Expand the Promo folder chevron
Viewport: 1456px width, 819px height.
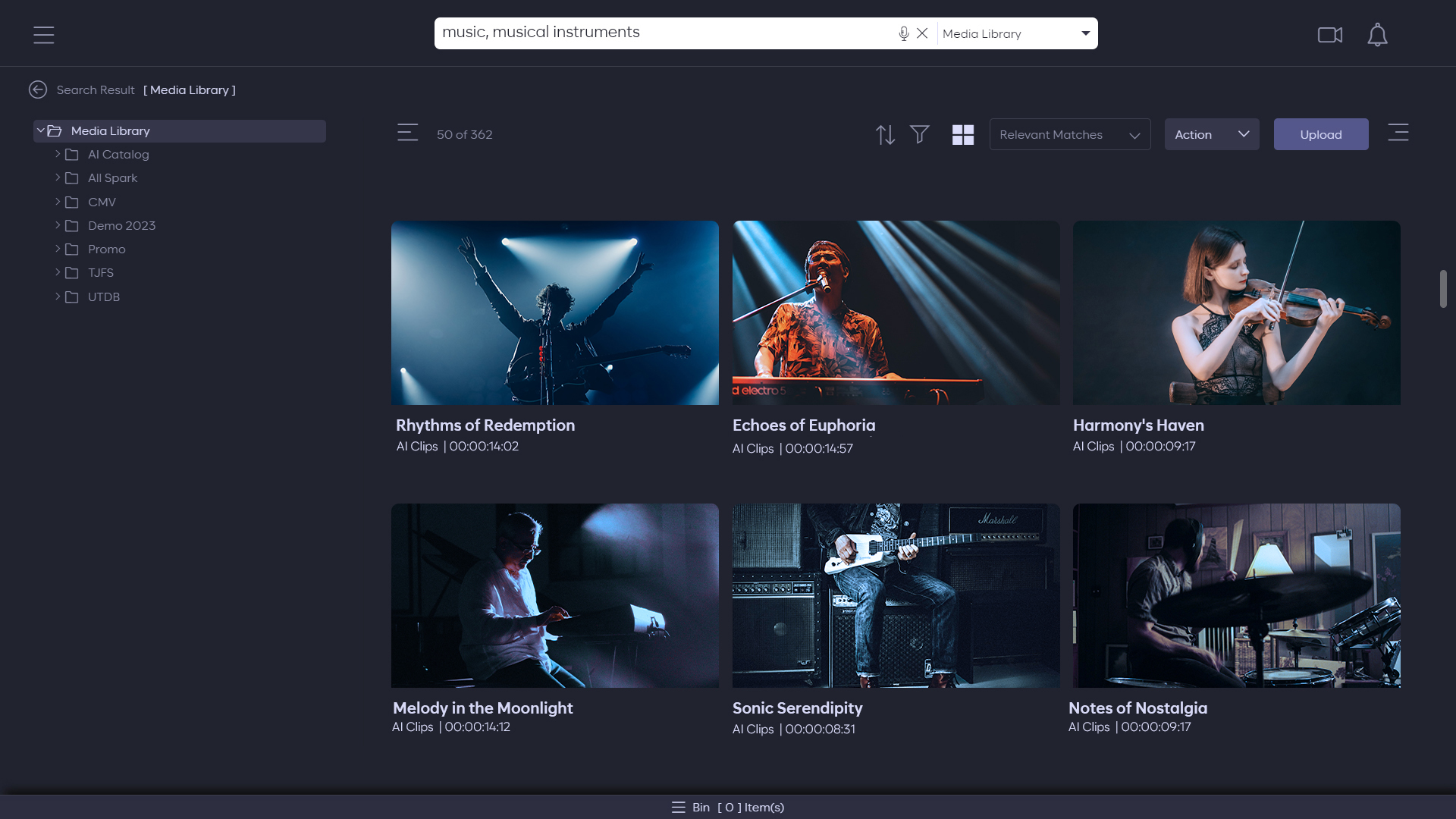[58, 249]
